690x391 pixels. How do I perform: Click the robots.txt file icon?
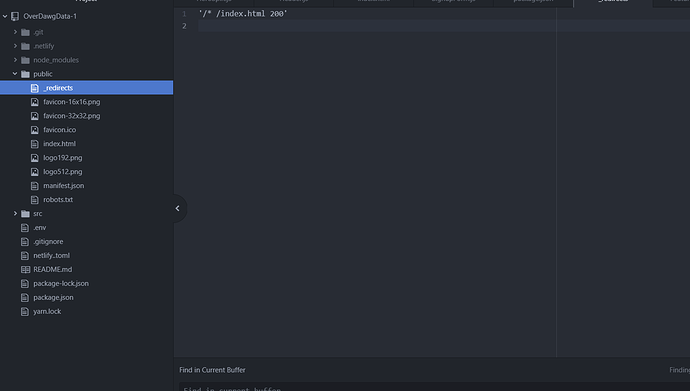pyautogui.click(x=35, y=200)
